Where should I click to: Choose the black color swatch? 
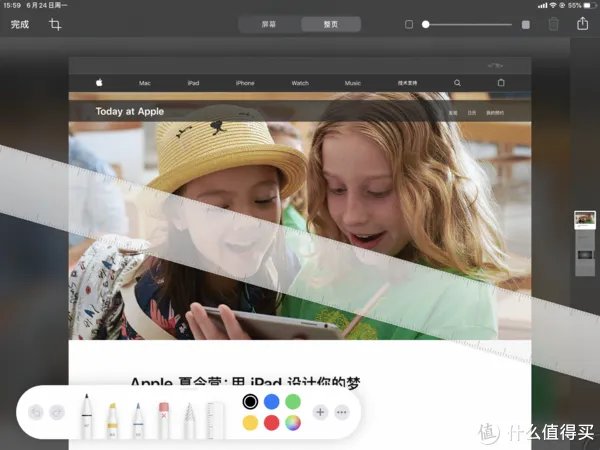pos(250,401)
